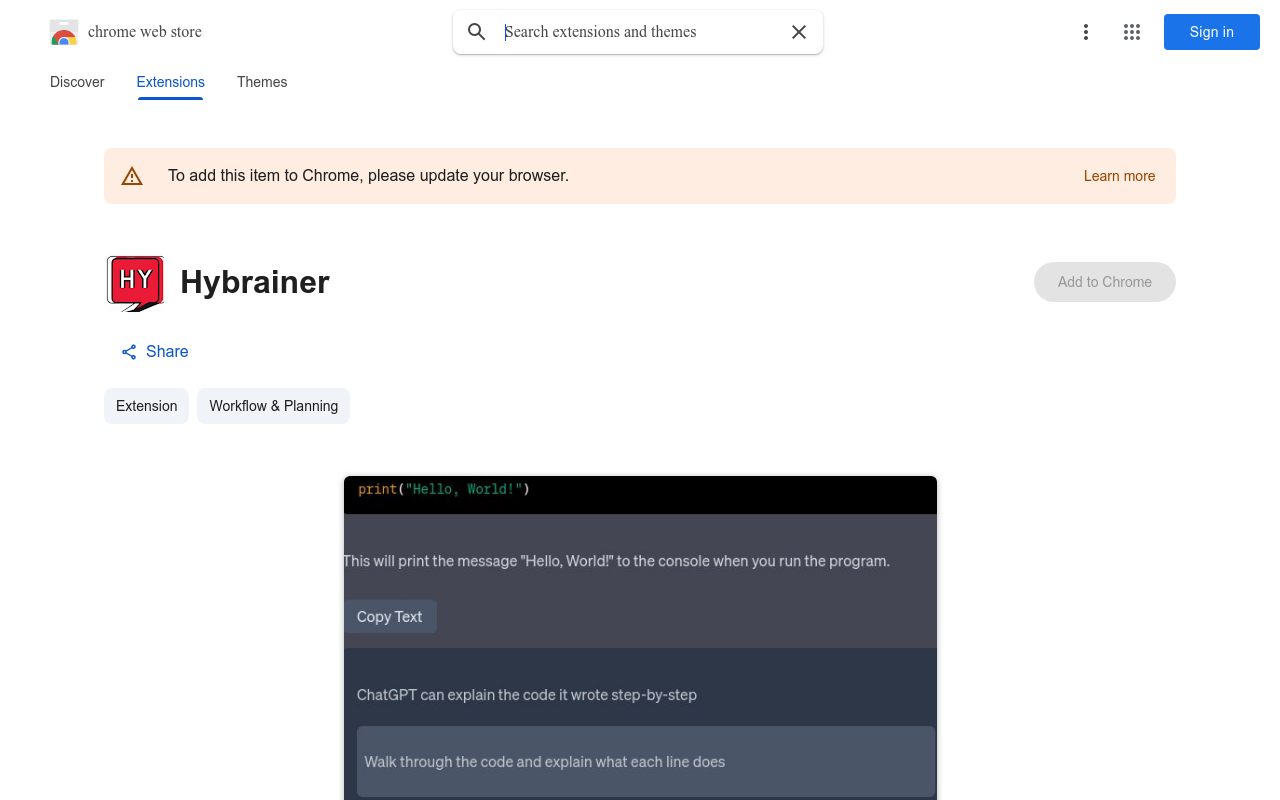Click the chrome web store title text

pos(145,32)
